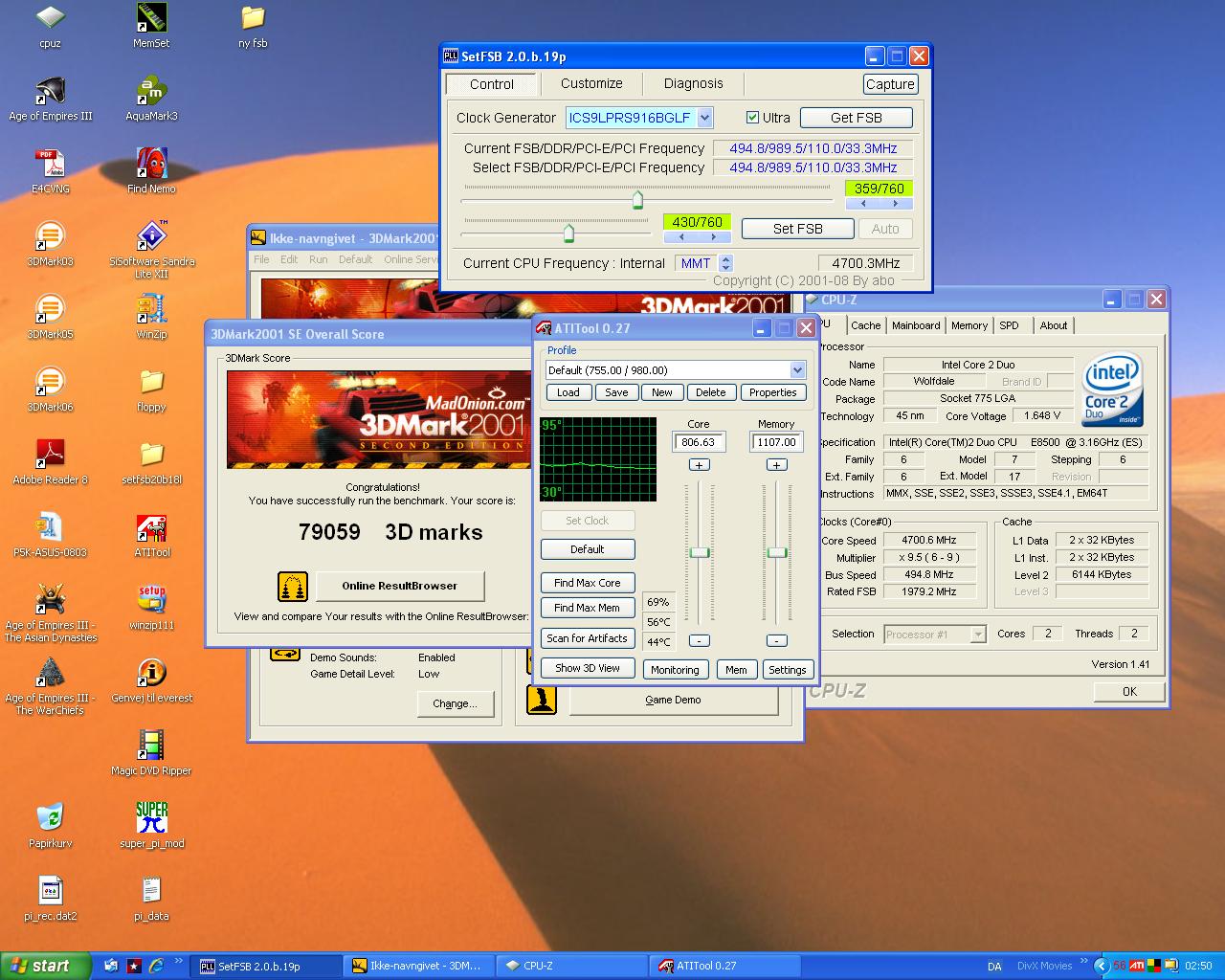Open the cpuz desktop icon
Screen dimensions: 1225x980
(50, 26)
